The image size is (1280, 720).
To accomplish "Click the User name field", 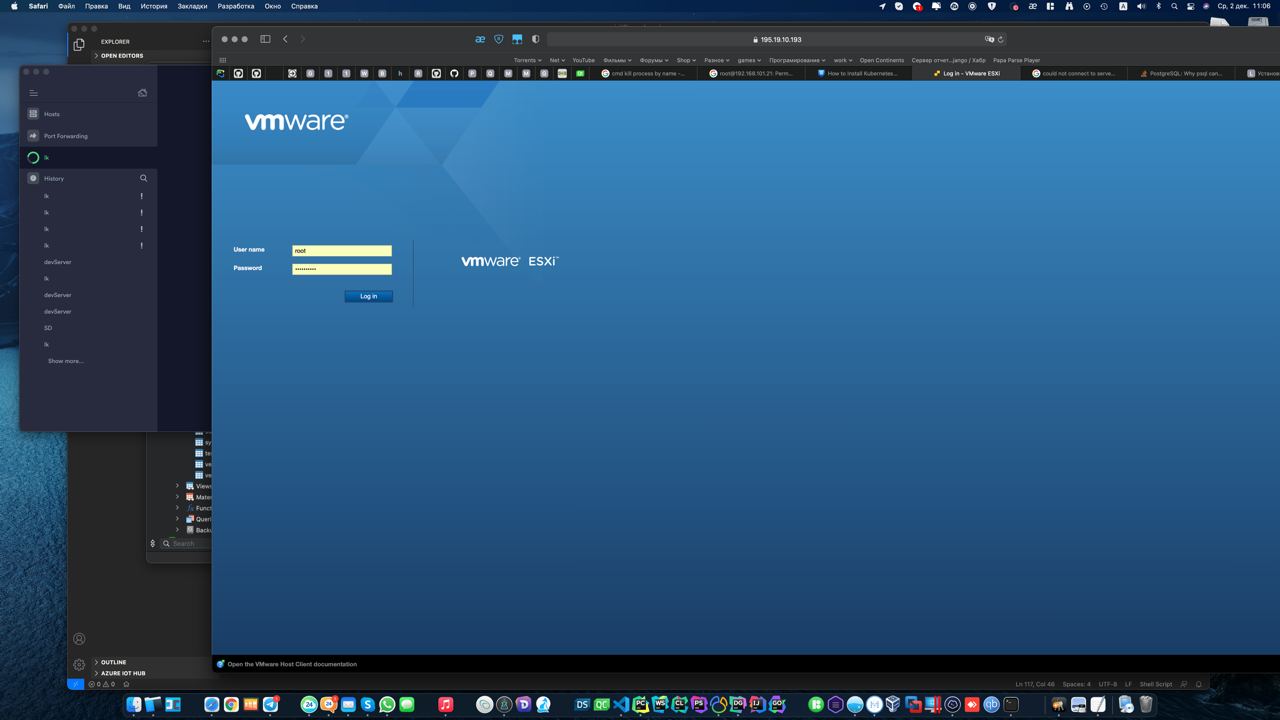I will pos(342,251).
